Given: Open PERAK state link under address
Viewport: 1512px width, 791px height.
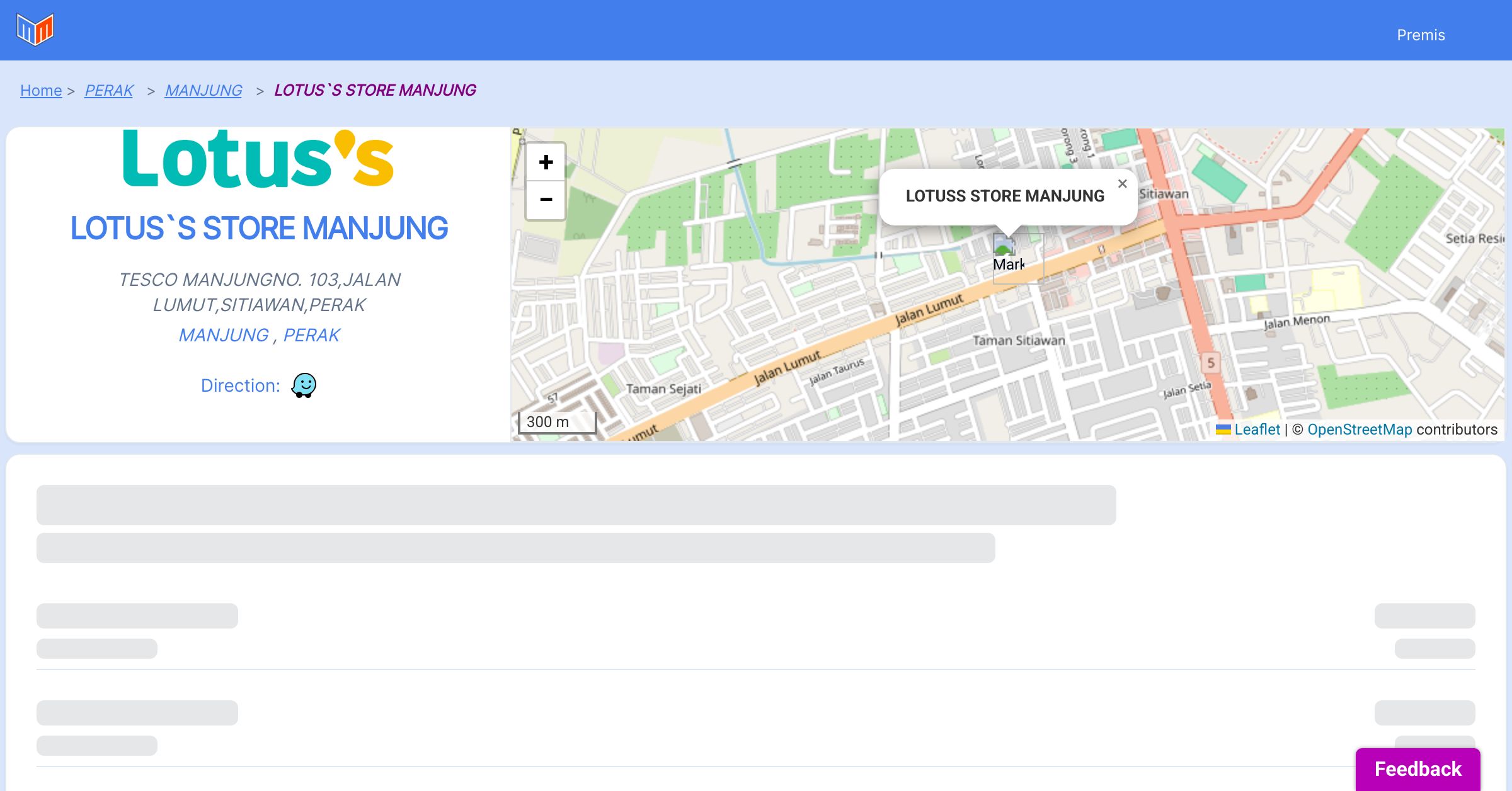Looking at the screenshot, I should point(311,335).
